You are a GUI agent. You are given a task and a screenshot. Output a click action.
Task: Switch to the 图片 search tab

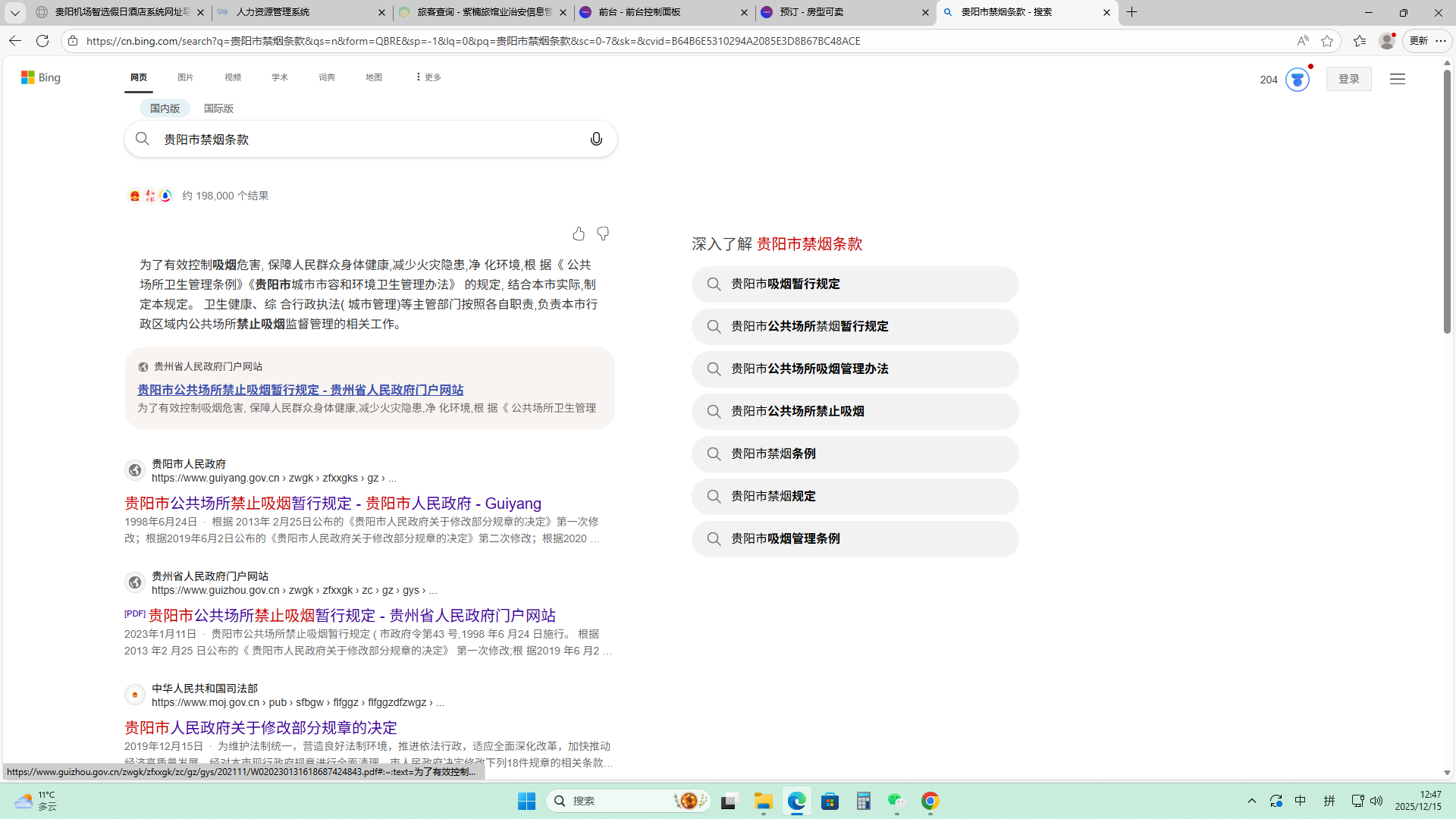pyautogui.click(x=186, y=77)
